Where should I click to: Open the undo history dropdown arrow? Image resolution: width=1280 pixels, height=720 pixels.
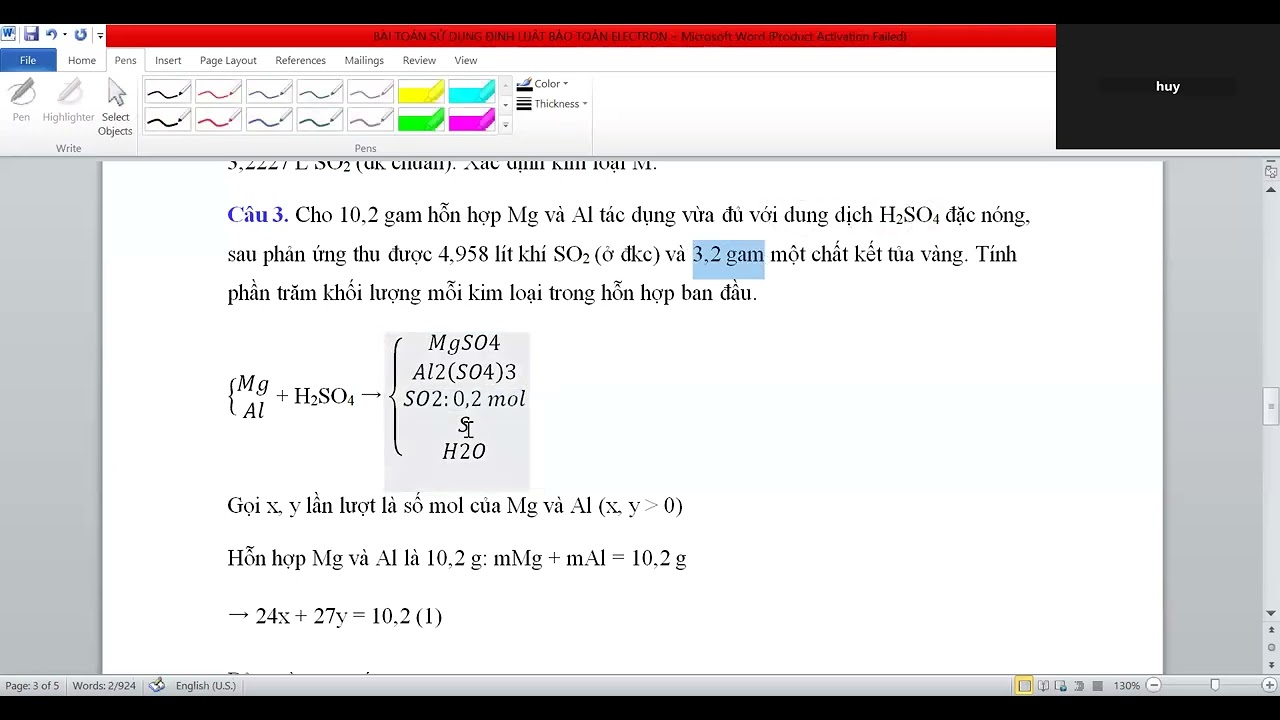(x=64, y=35)
